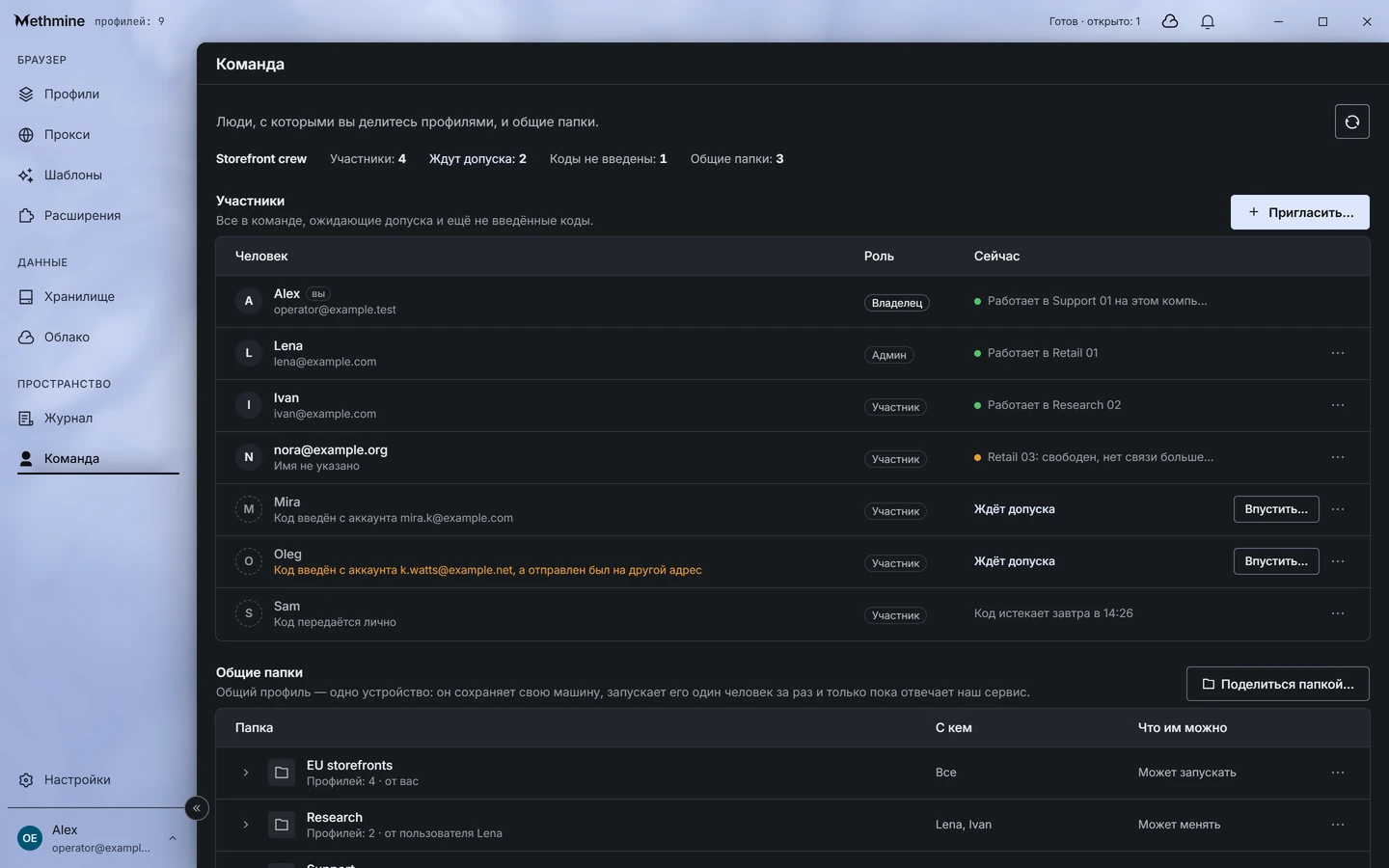The height and width of the screenshot is (868, 1389).
Task: Click the Research folder icon
Action: 282,825
